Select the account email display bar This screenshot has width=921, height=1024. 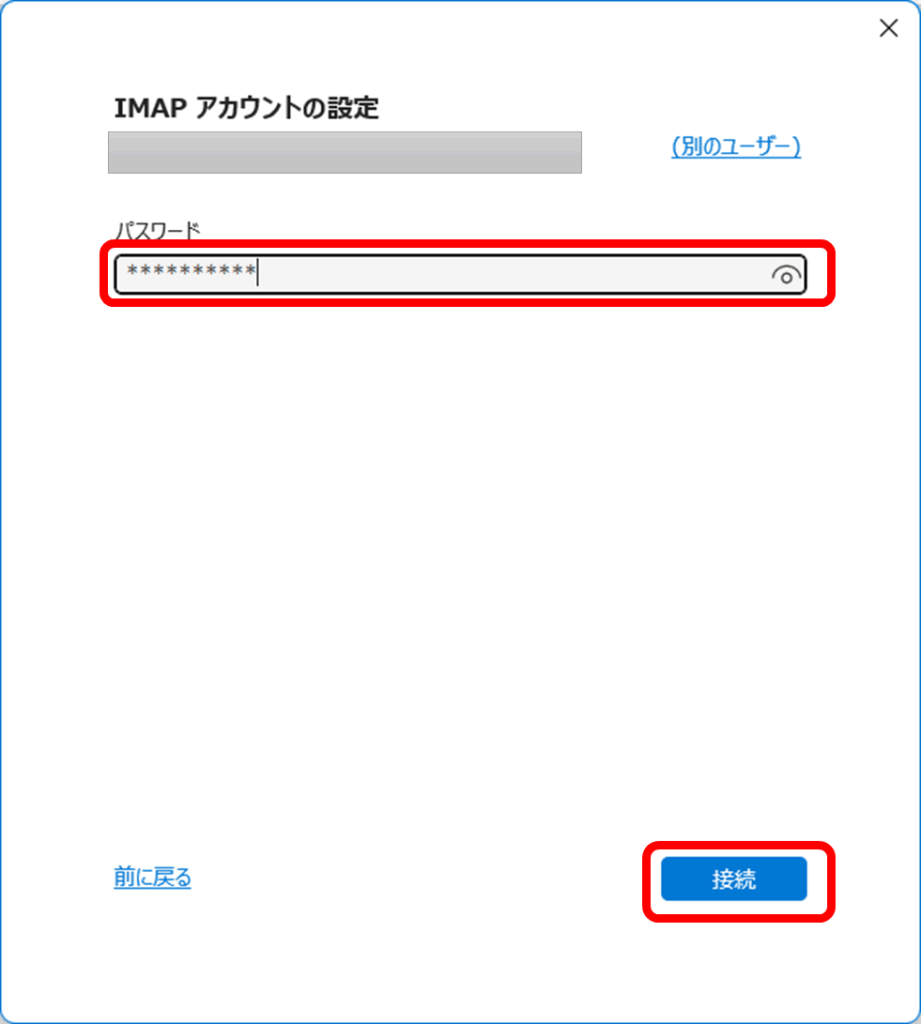coord(345,152)
